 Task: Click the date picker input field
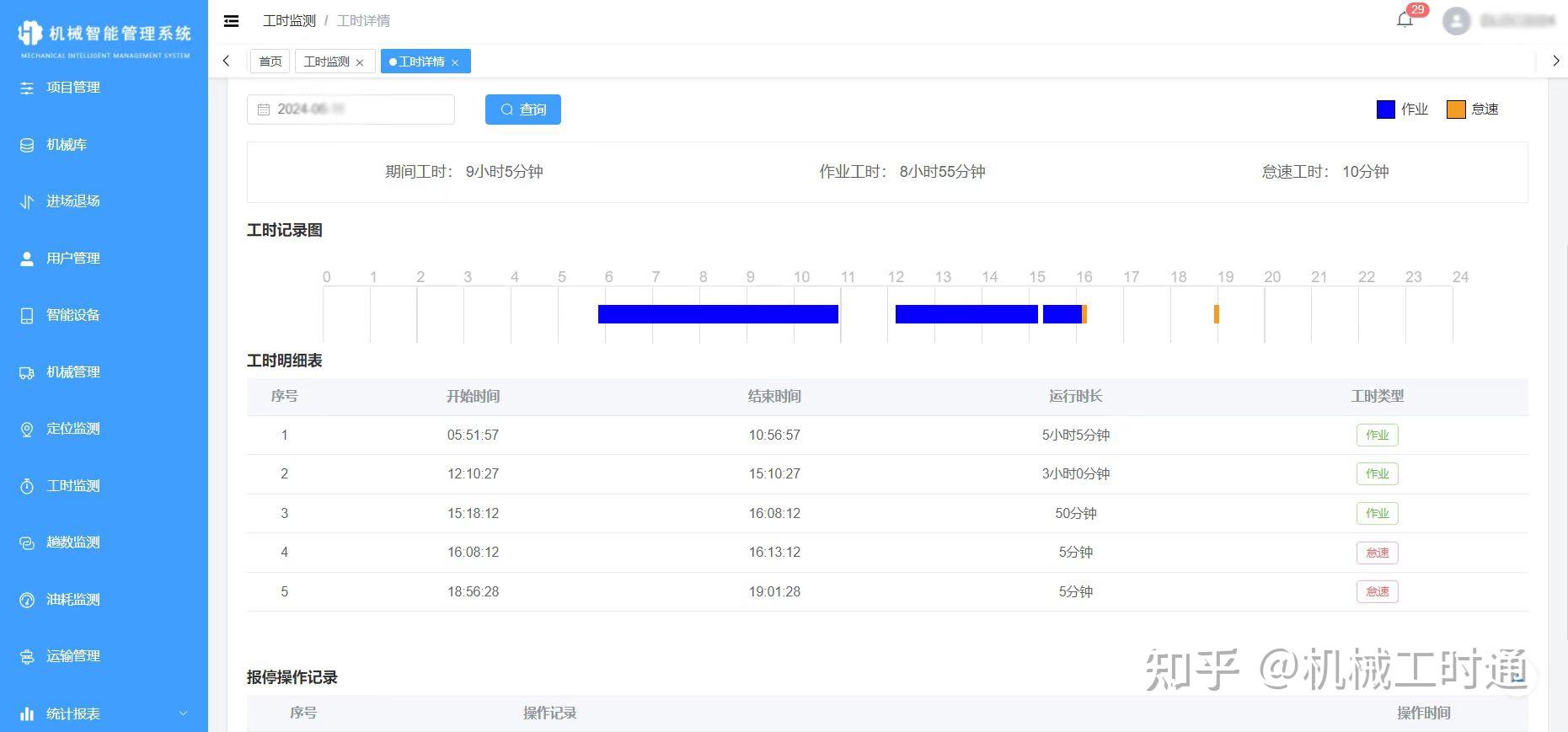[x=351, y=110]
